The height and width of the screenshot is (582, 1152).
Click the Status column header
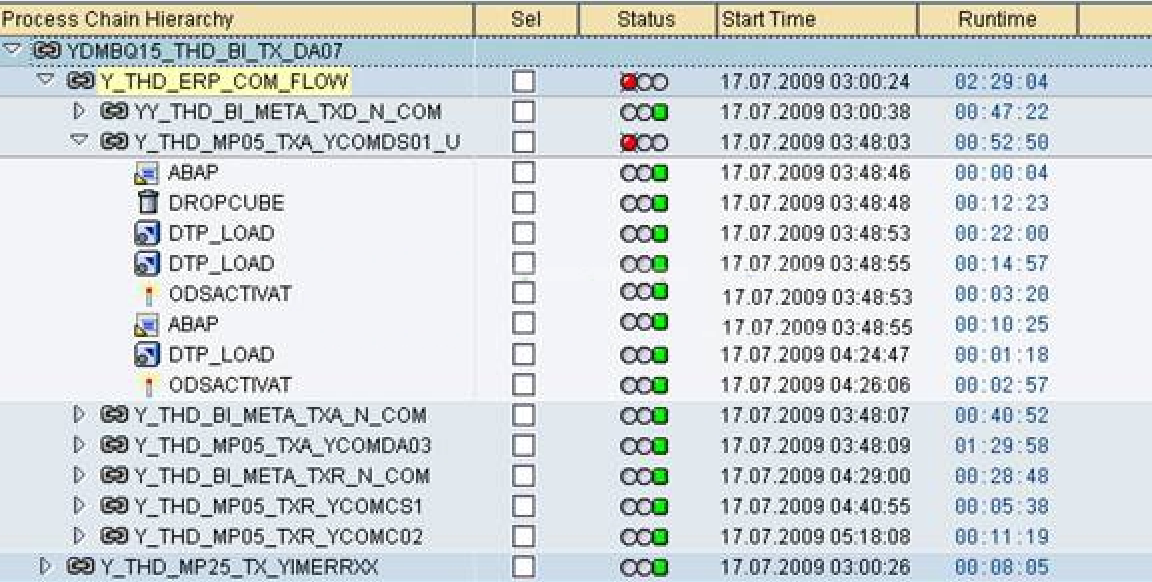tap(647, 19)
